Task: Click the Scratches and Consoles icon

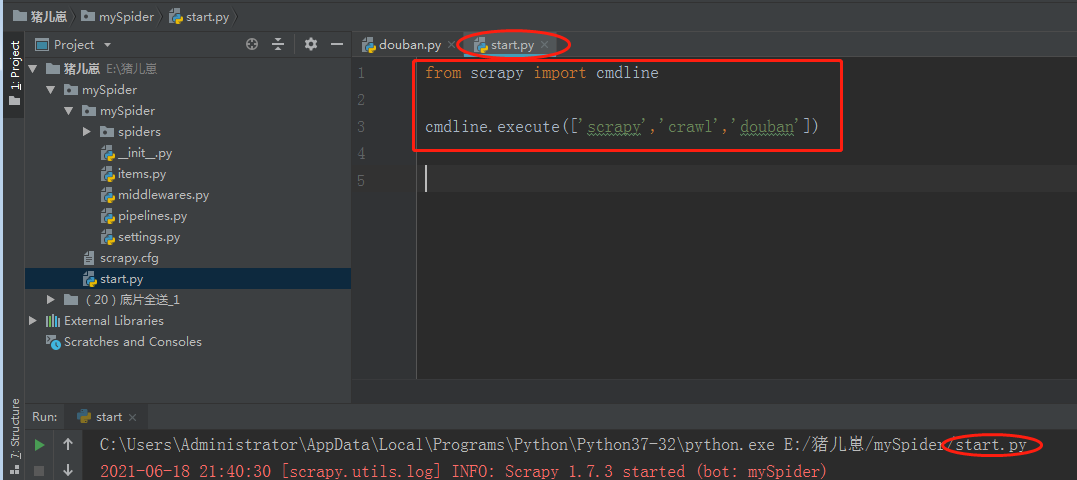Action: pos(53,342)
